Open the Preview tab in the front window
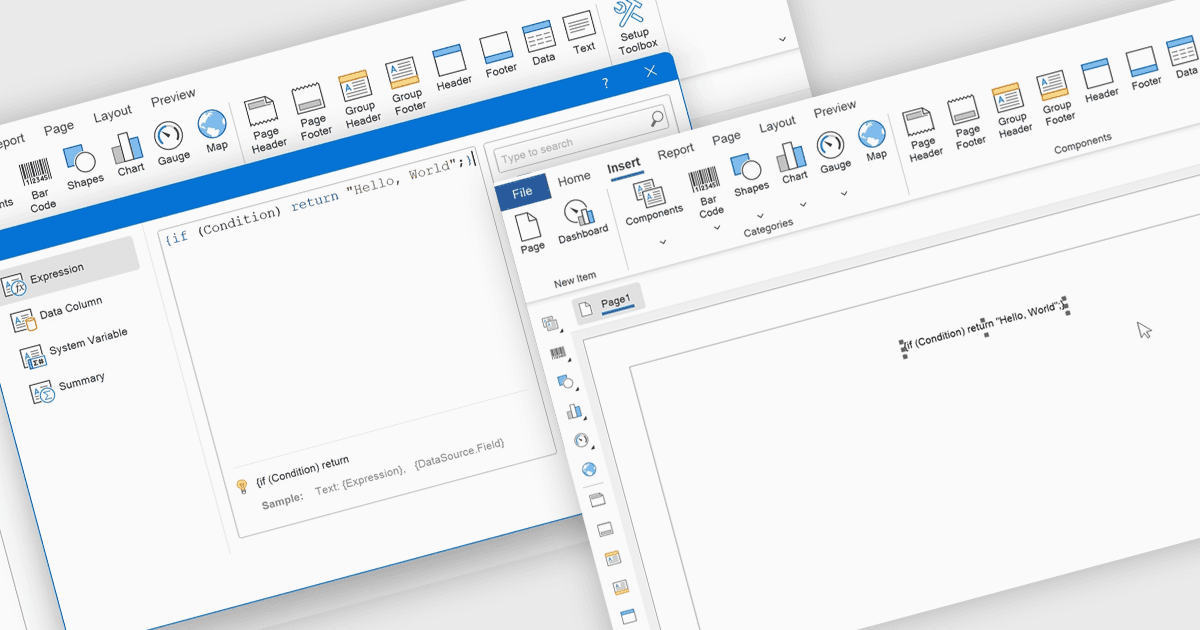 (834, 108)
